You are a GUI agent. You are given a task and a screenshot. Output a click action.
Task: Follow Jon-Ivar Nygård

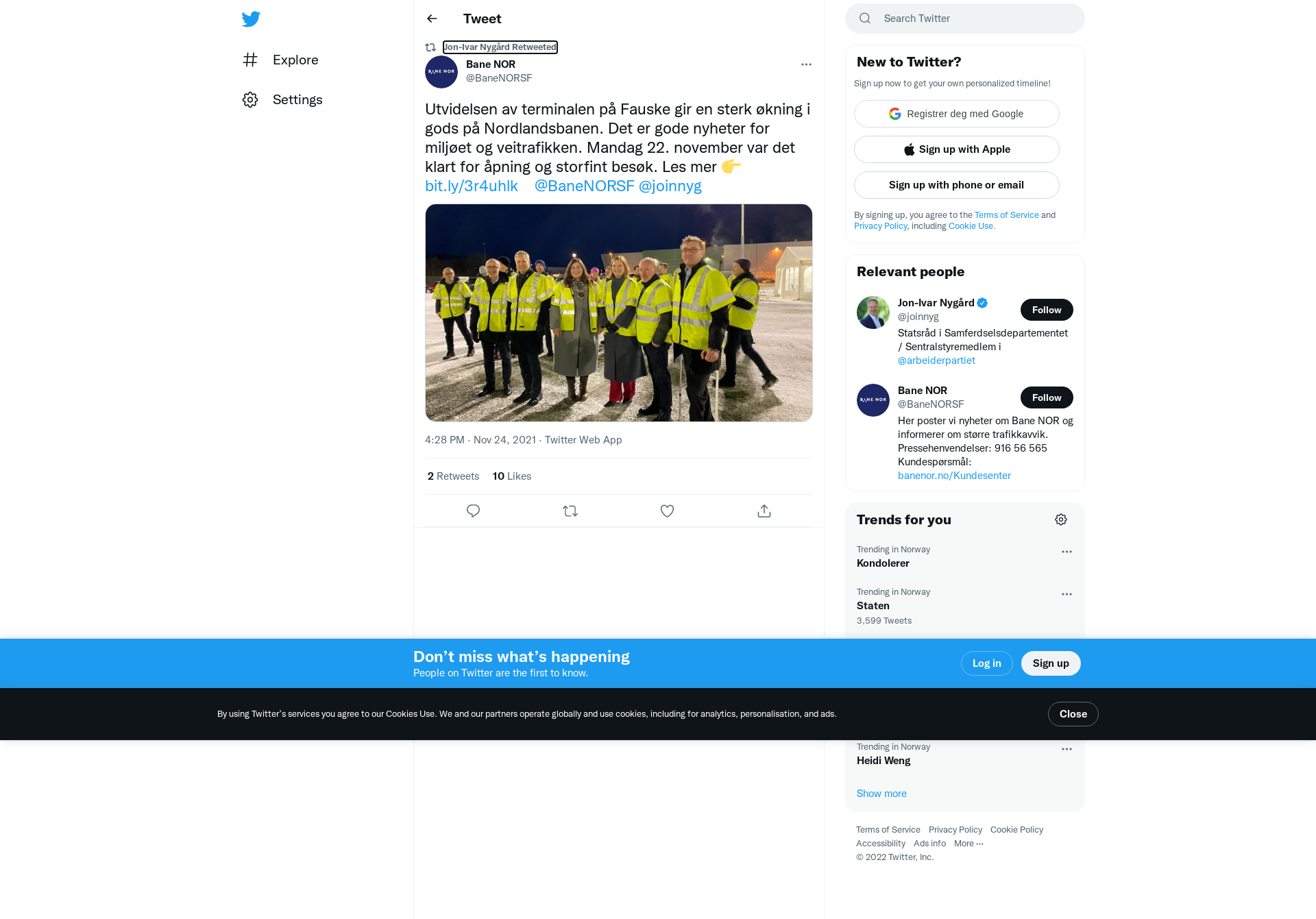click(x=1047, y=310)
